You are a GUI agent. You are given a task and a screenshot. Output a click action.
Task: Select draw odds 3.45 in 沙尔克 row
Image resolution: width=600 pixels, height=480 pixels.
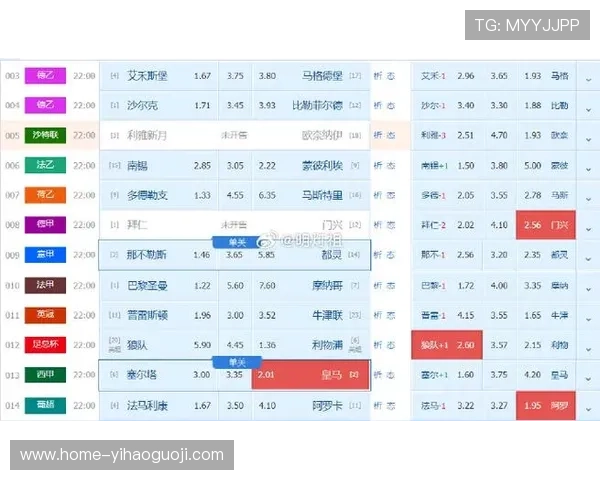235,105
